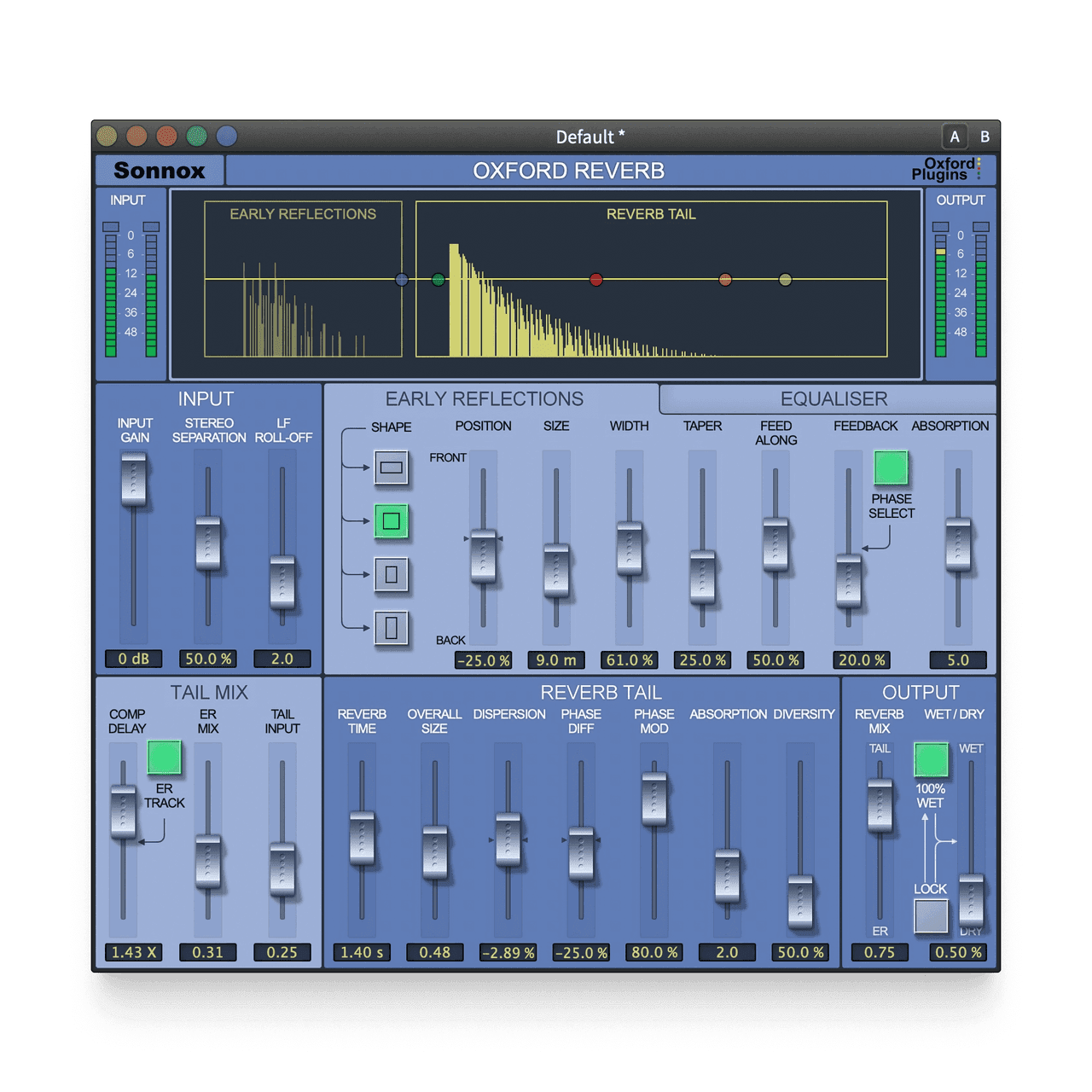The width and height of the screenshot is (1092, 1092).
Task: Switch to the Early Reflections tab
Action: pos(484,398)
